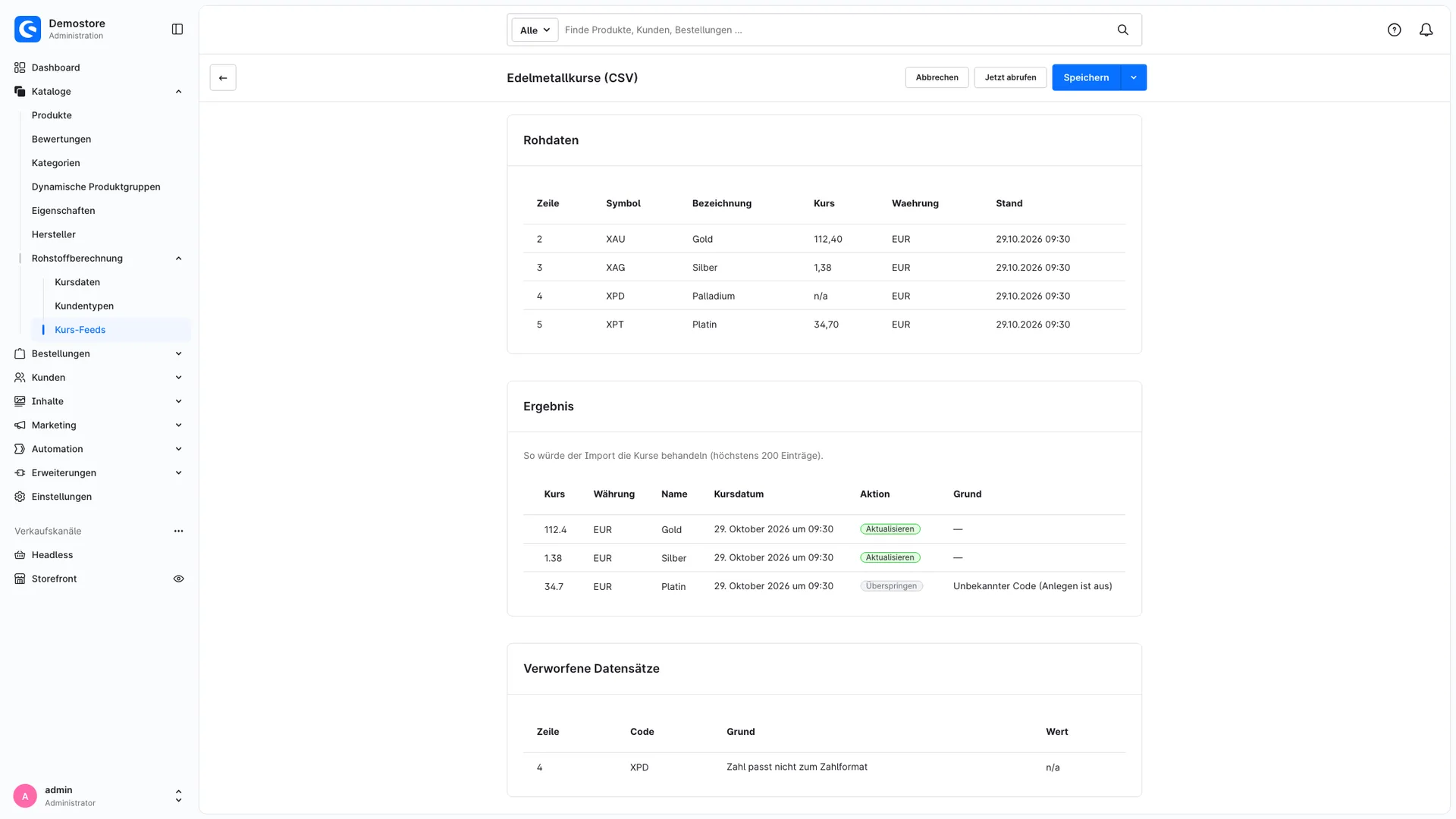Image resolution: width=1456 pixels, height=819 pixels.
Task: Click the Marketing megaphone icon
Action: (x=20, y=425)
